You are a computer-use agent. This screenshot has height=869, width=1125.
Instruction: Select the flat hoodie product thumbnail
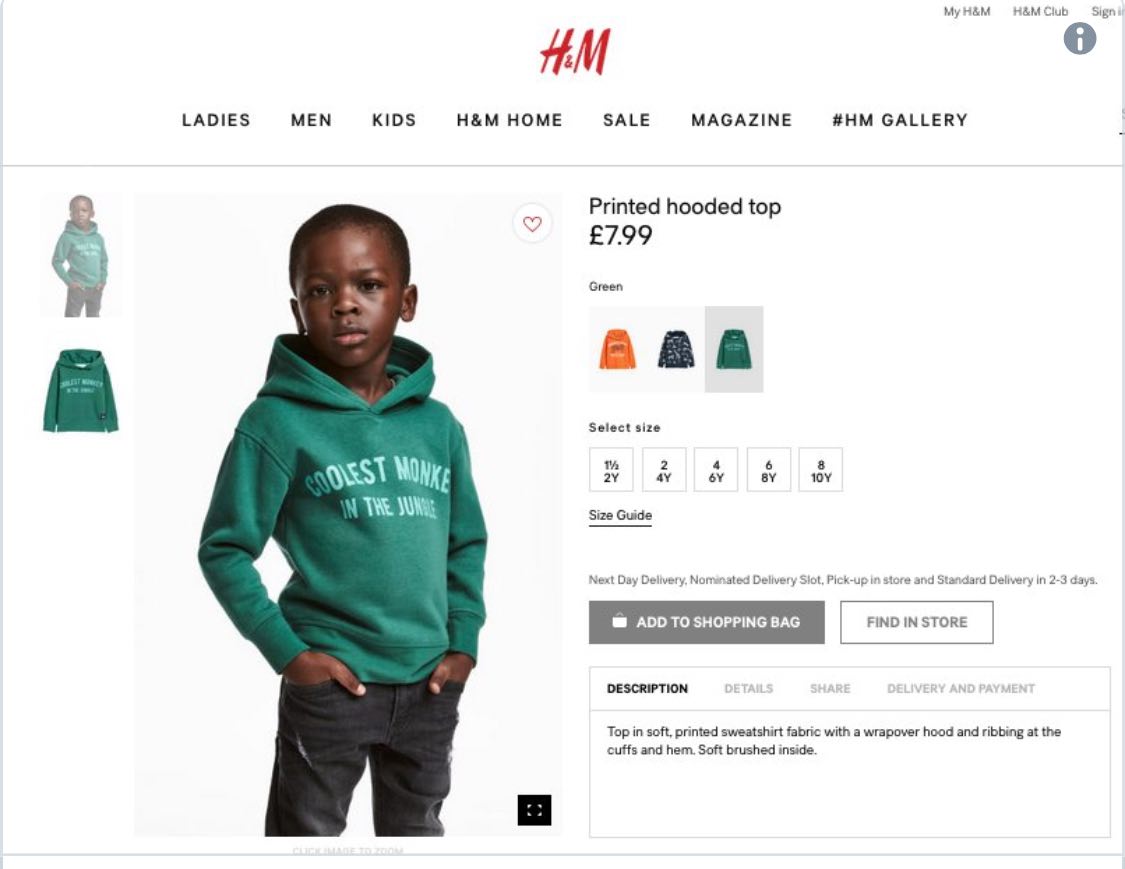coord(81,390)
